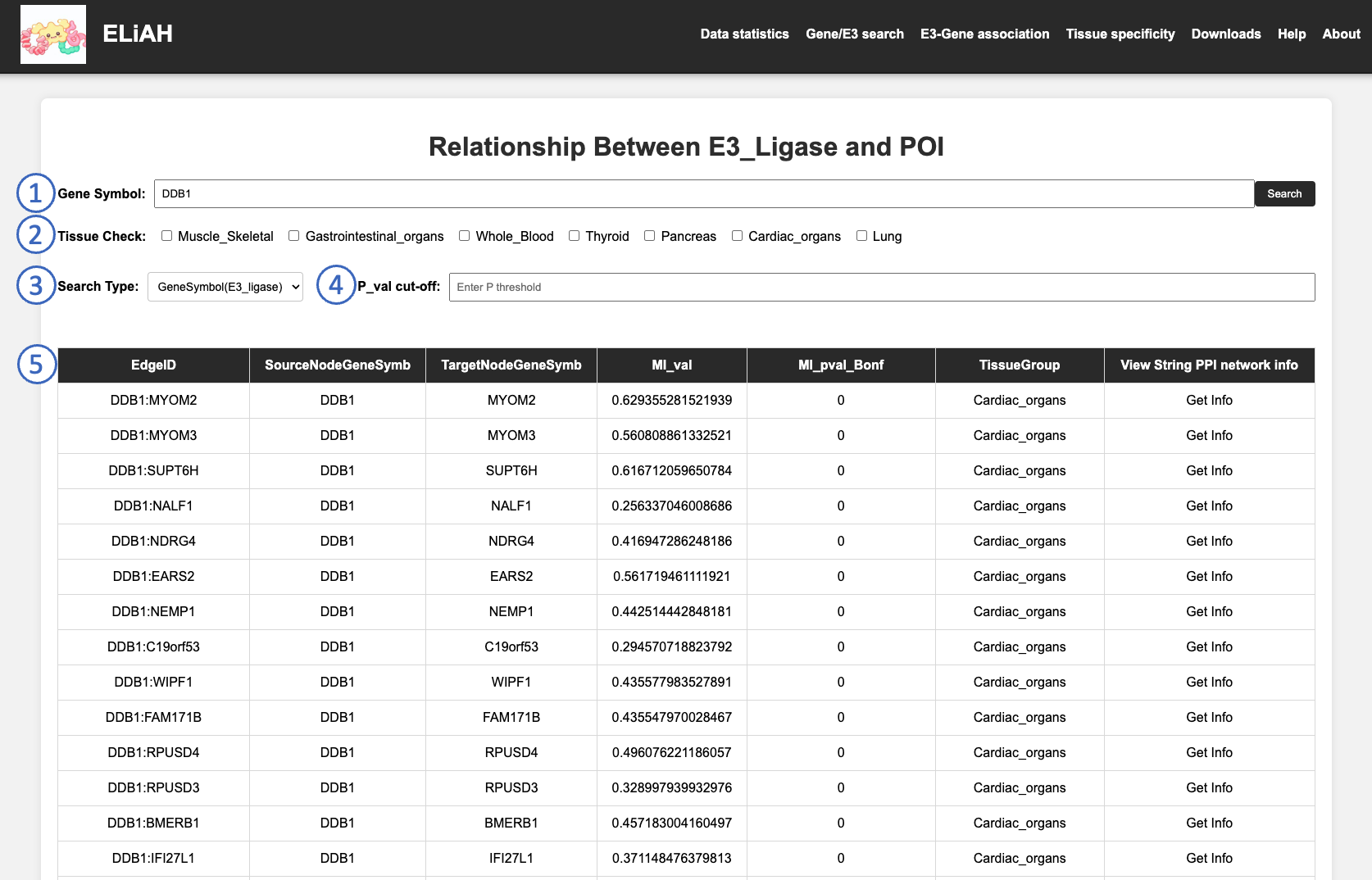Click the TargetNodeGeneSymb column header

click(511, 365)
